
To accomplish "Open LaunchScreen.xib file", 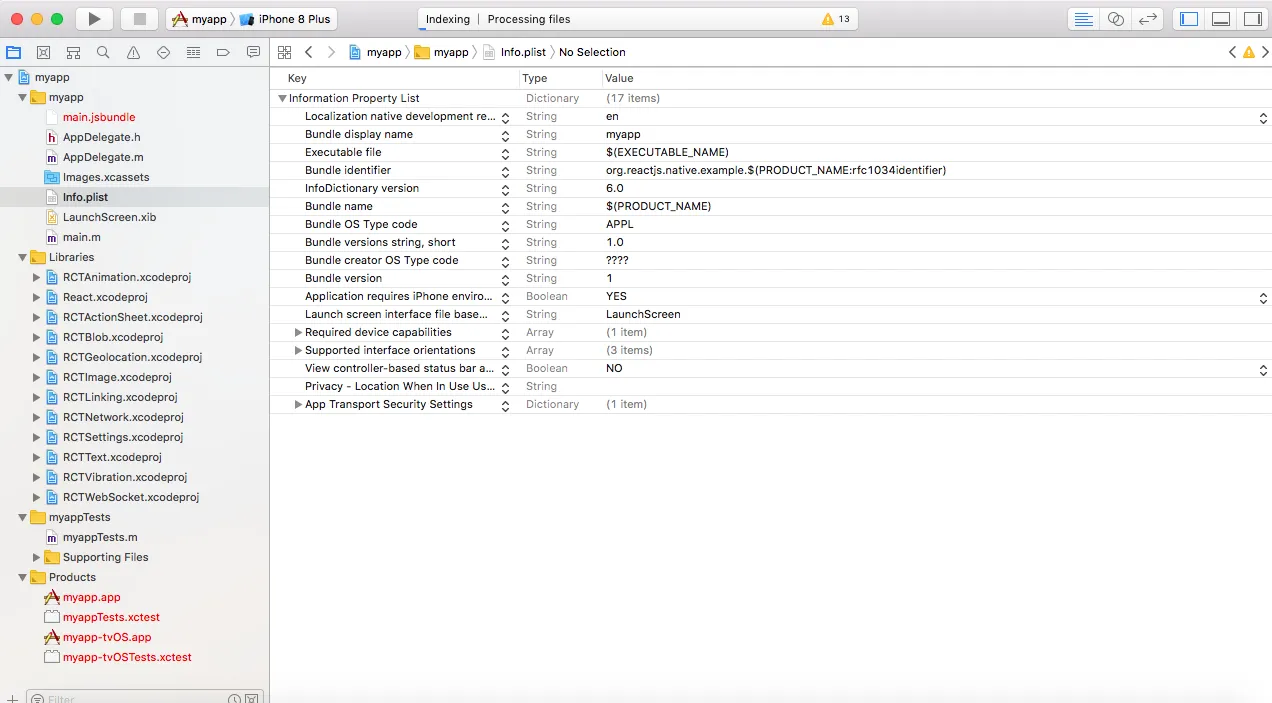I will 109,217.
